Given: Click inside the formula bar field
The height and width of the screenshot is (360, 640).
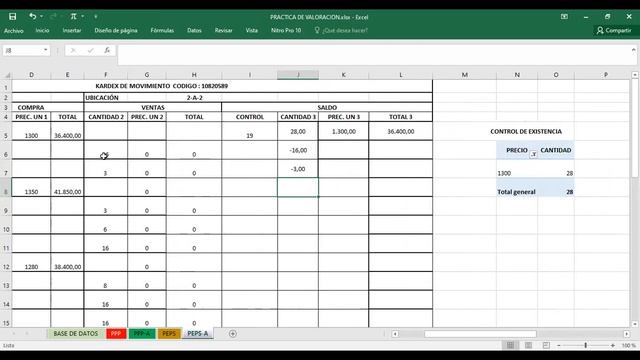Looking at the screenshot, I should (373, 55).
